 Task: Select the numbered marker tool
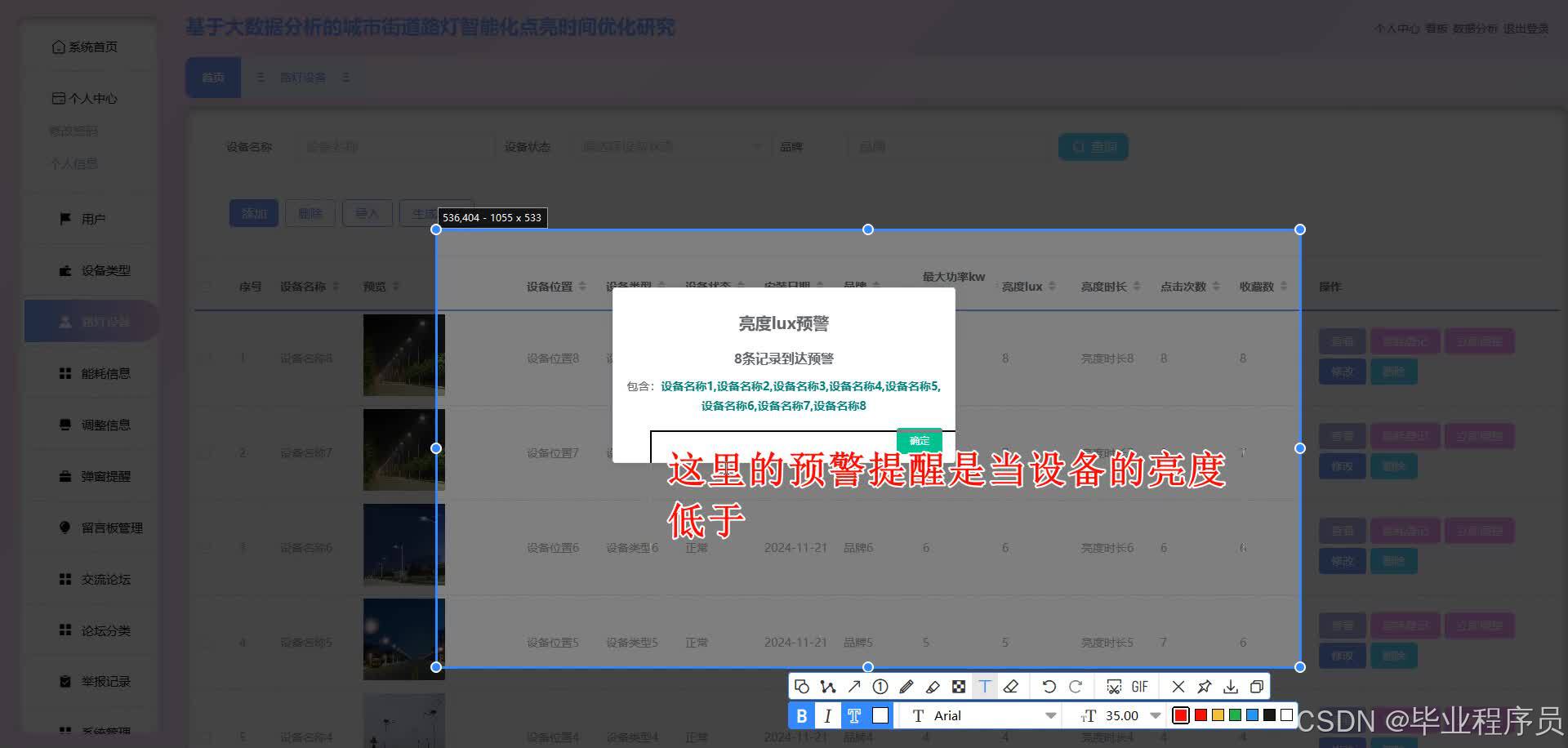pyautogui.click(x=880, y=687)
